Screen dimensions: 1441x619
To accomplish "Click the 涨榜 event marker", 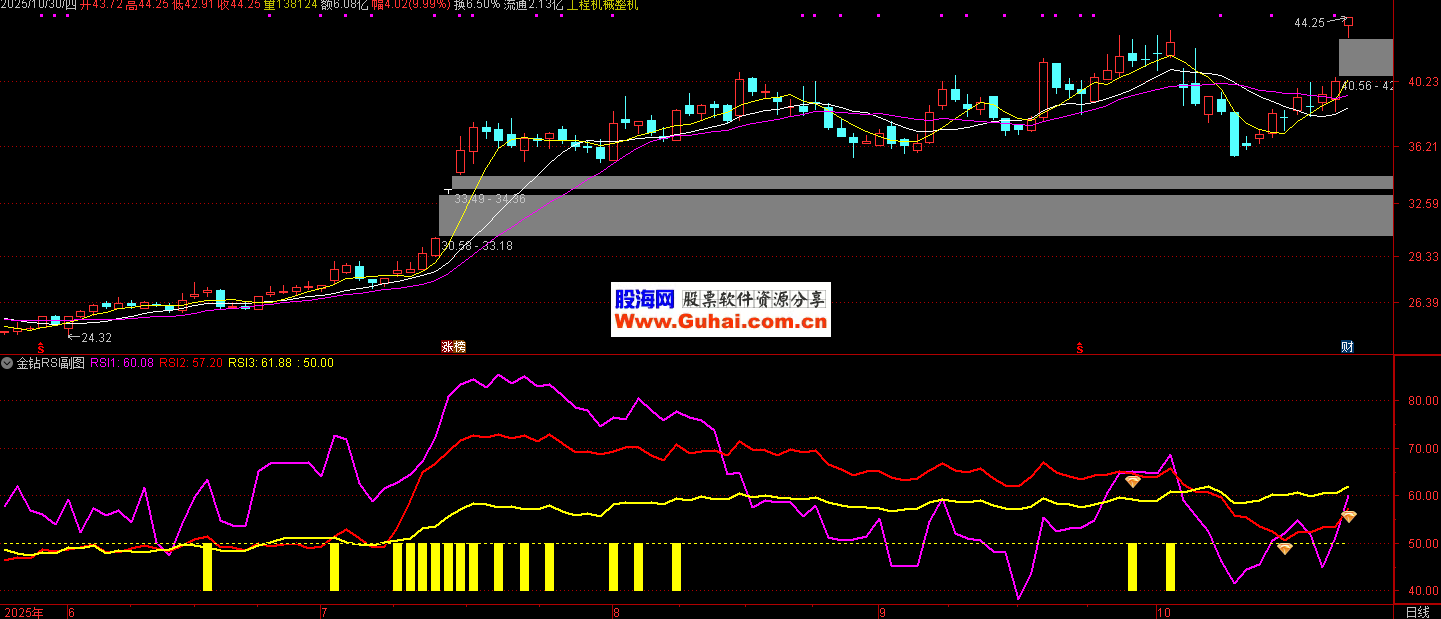I will (454, 347).
